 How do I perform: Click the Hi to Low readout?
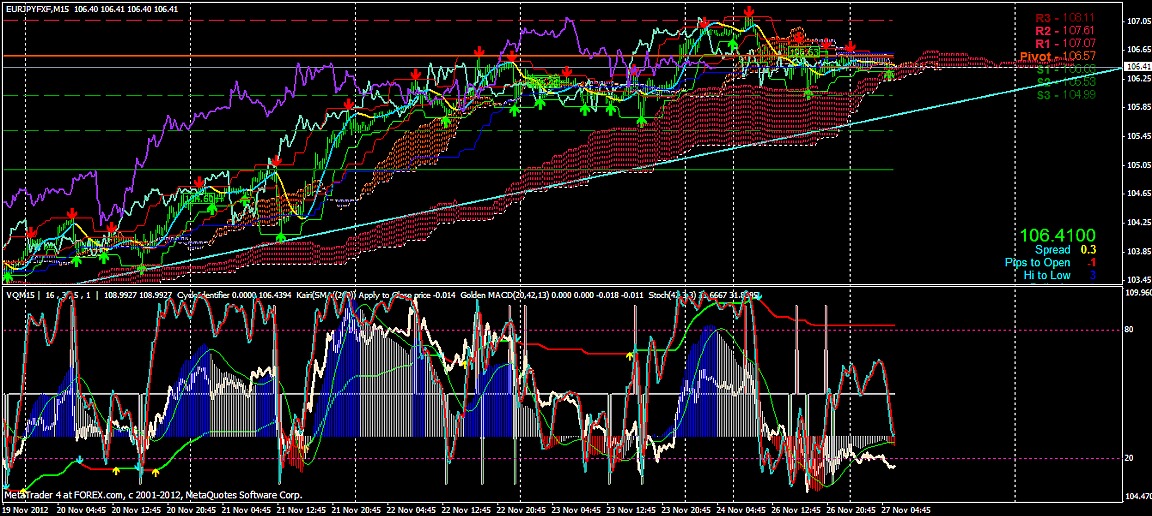[1059, 276]
